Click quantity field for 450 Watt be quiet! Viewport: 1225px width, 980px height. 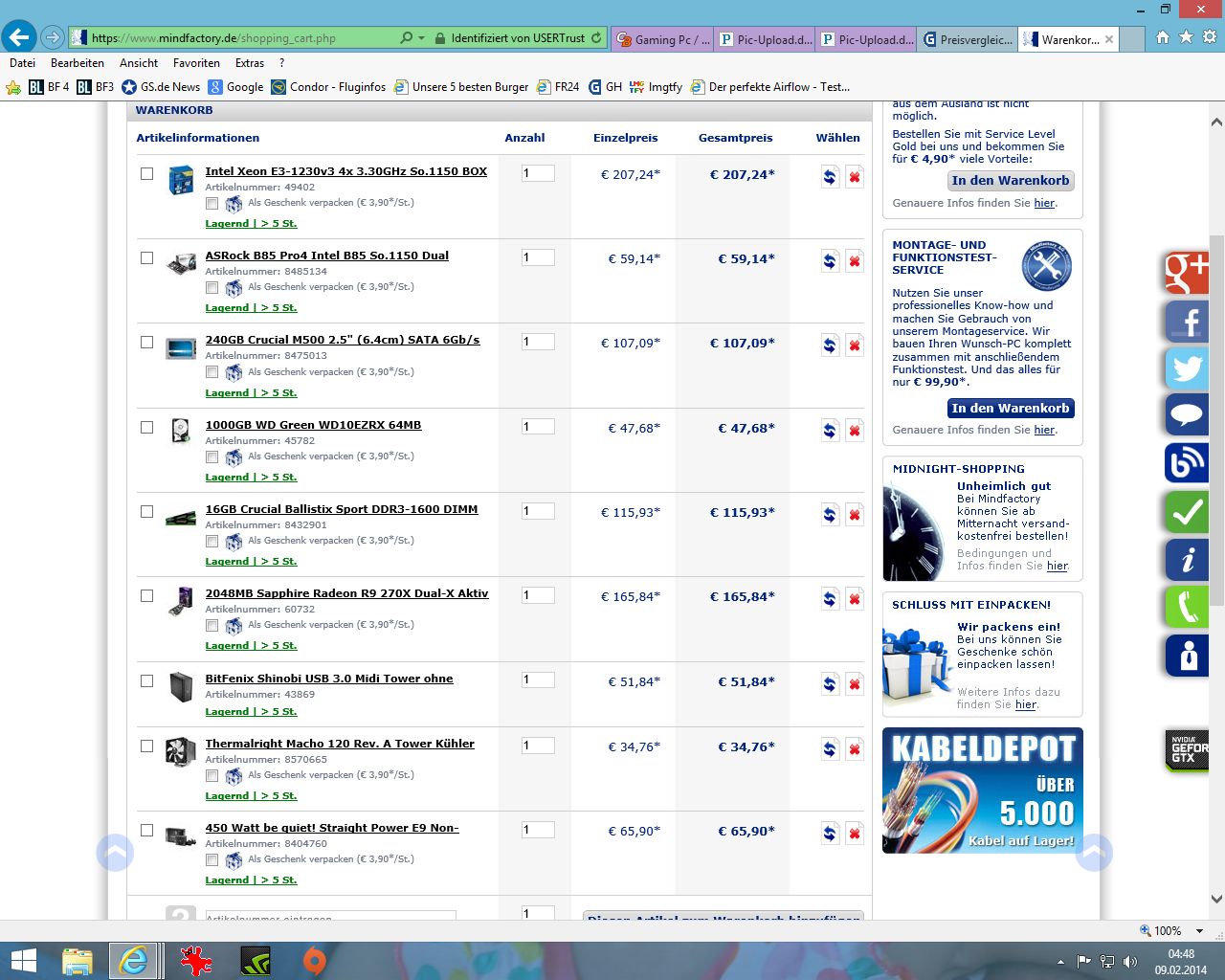[x=538, y=830]
